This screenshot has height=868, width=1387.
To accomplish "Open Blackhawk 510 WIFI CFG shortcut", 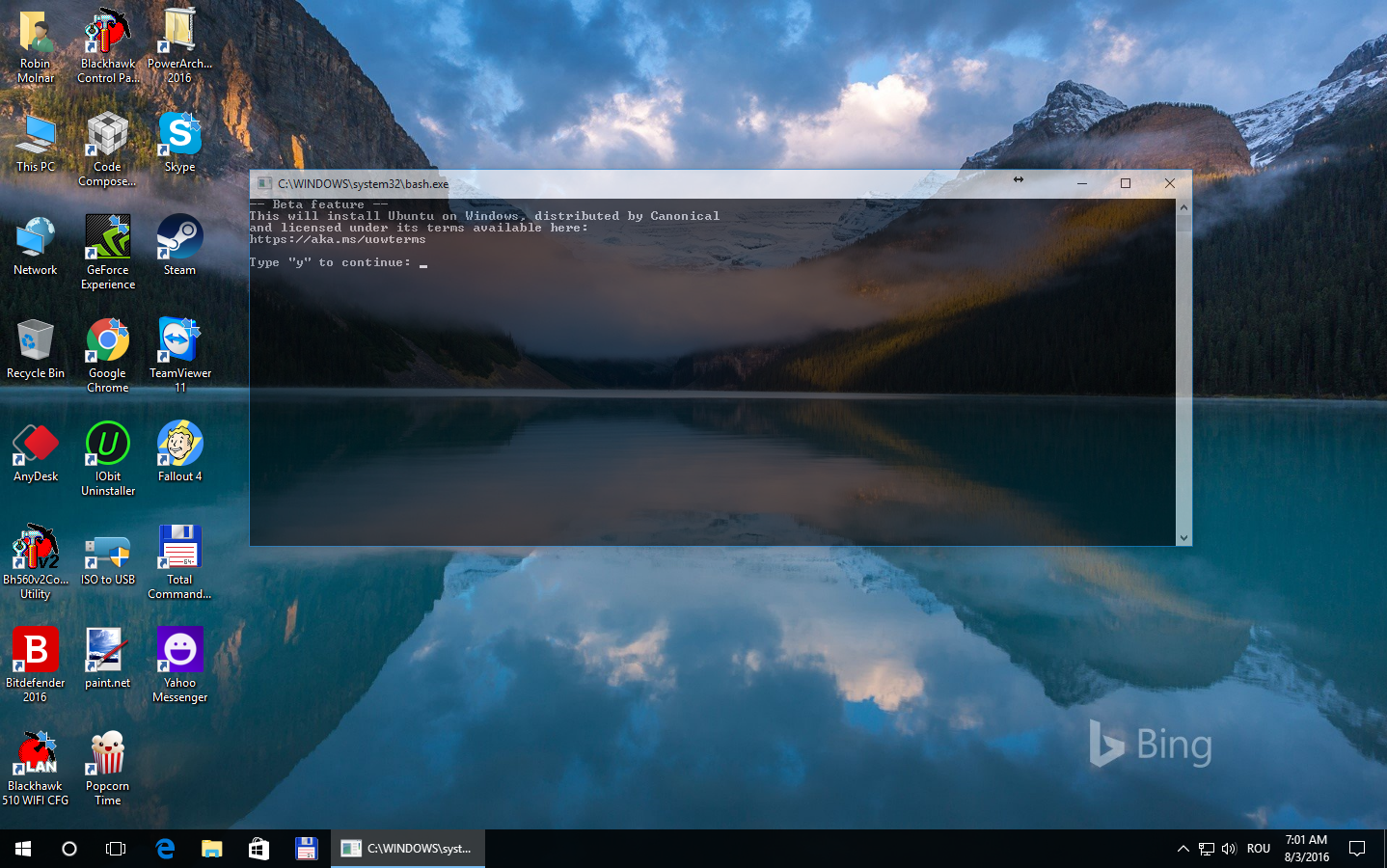I will [x=36, y=768].
